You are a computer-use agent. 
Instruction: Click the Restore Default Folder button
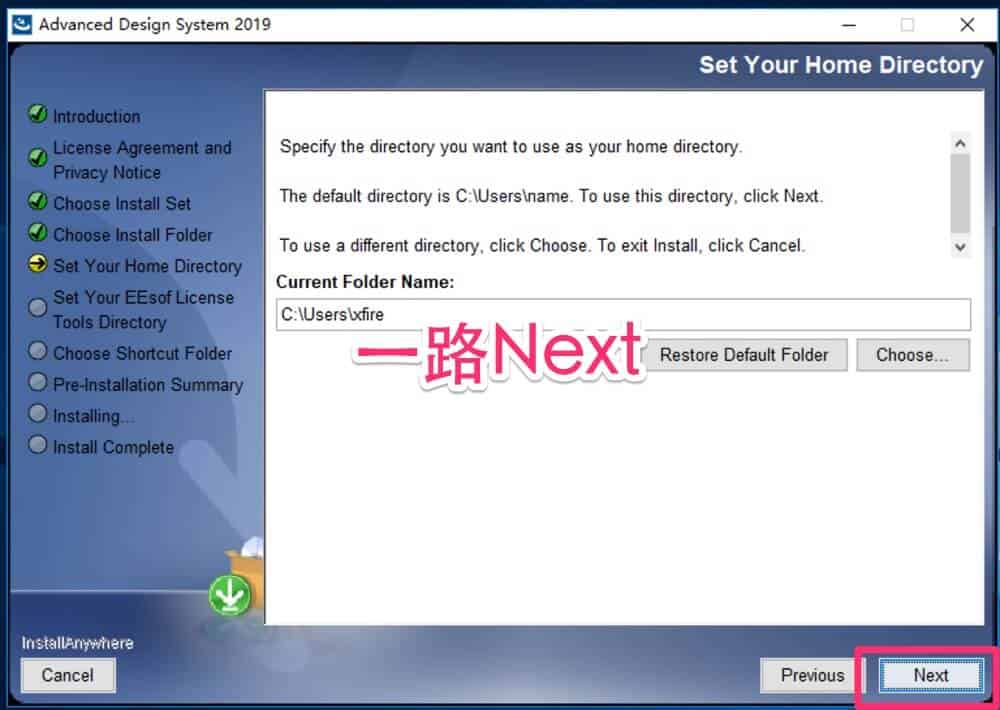click(744, 355)
